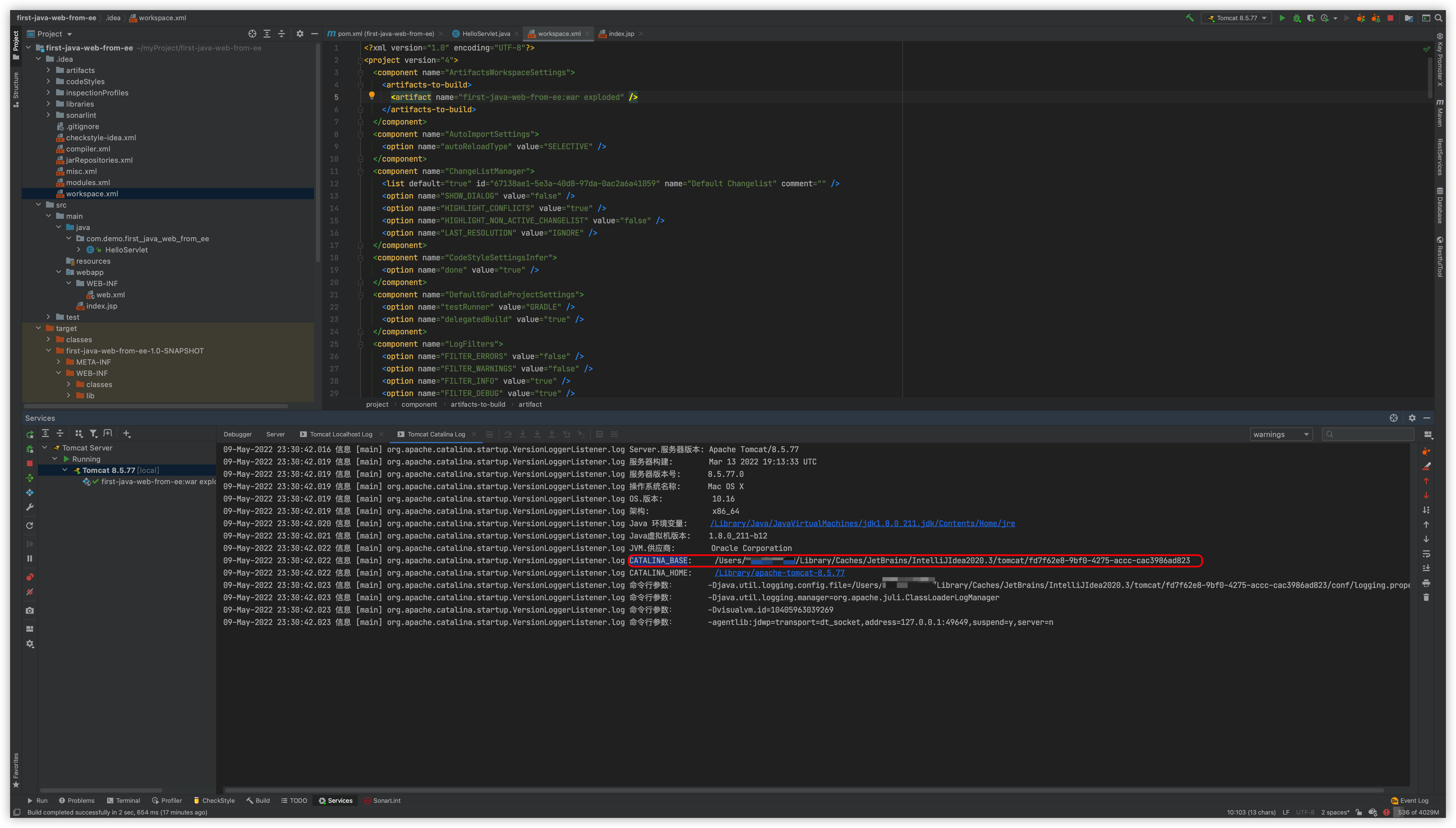Click the wrench Edit Configuration icon in Services

click(30, 507)
